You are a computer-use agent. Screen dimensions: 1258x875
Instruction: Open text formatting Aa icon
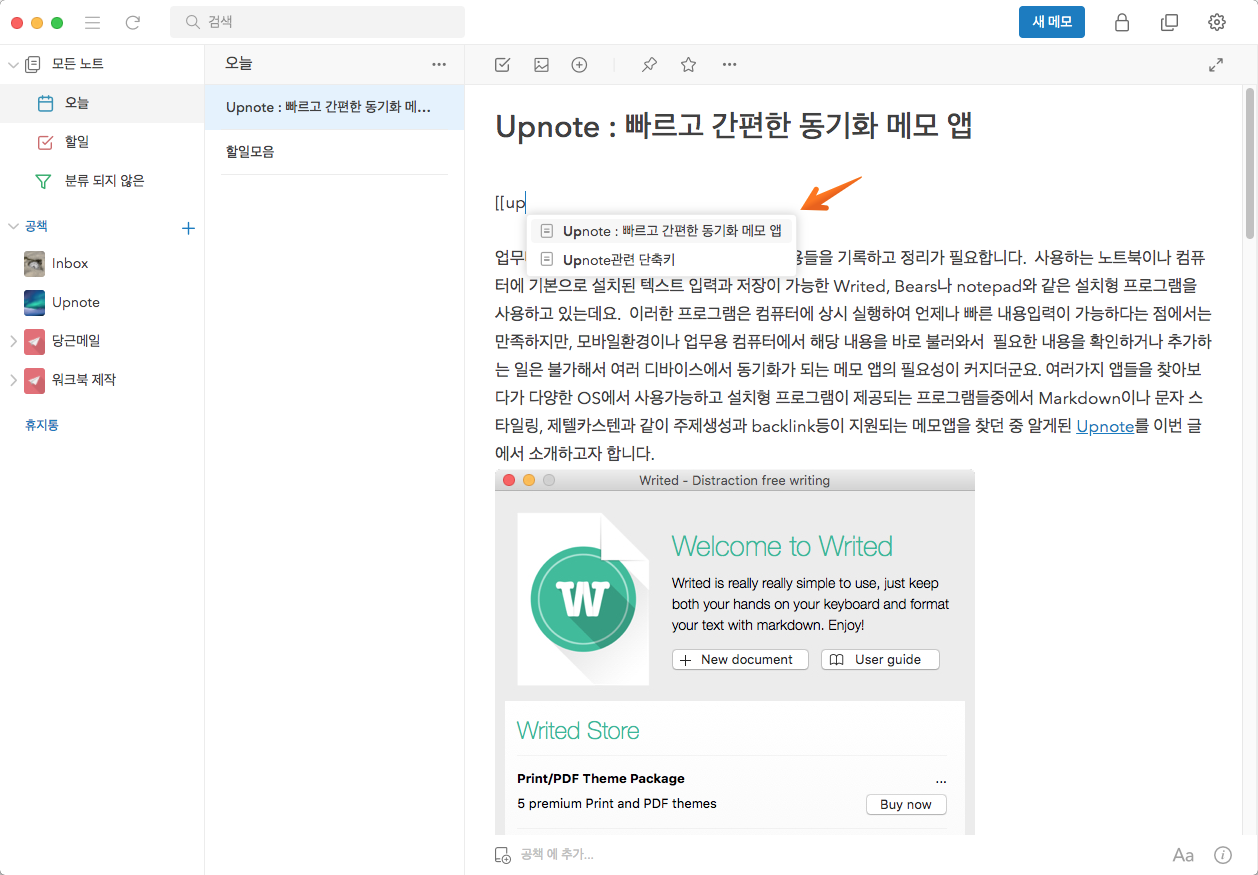pyautogui.click(x=1183, y=855)
